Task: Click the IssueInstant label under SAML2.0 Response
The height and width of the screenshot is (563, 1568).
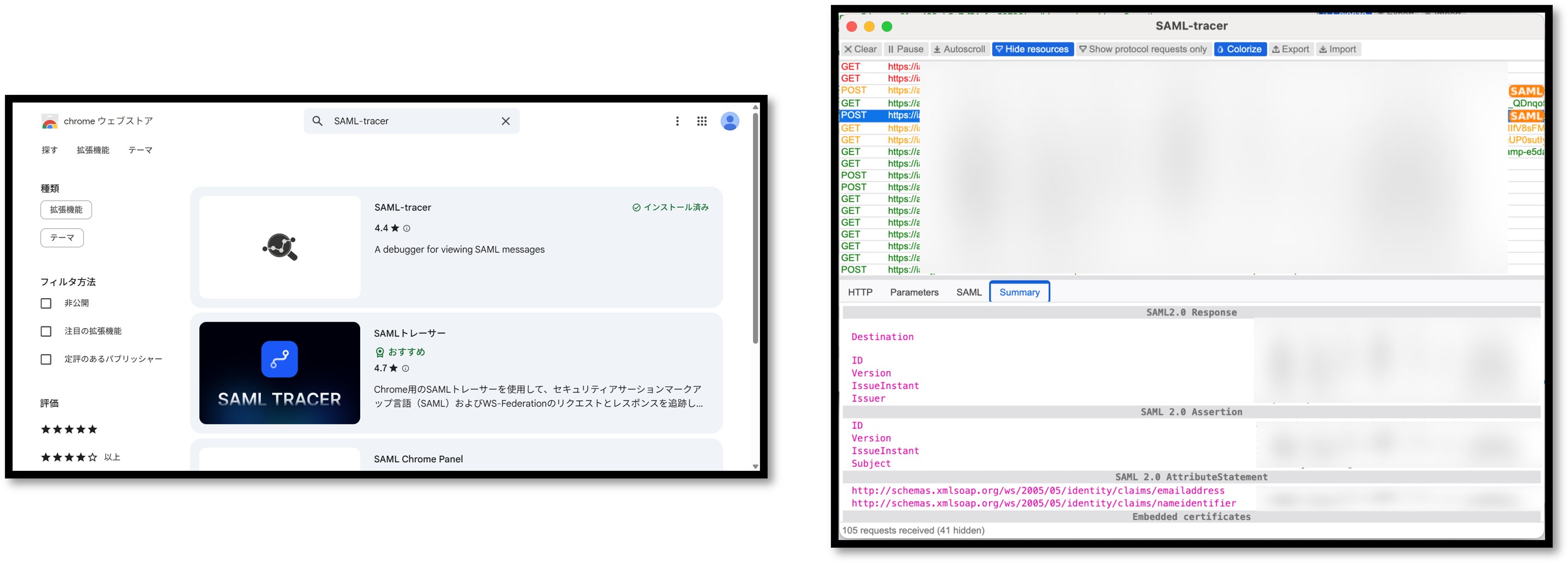Action: coord(885,386)
